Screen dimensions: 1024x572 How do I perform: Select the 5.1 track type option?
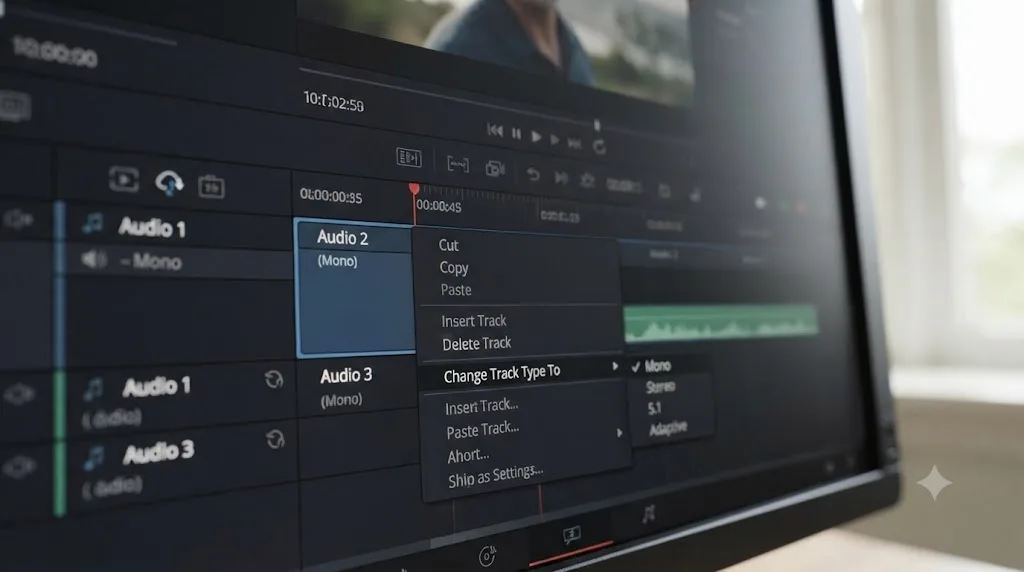click(654, 408)
